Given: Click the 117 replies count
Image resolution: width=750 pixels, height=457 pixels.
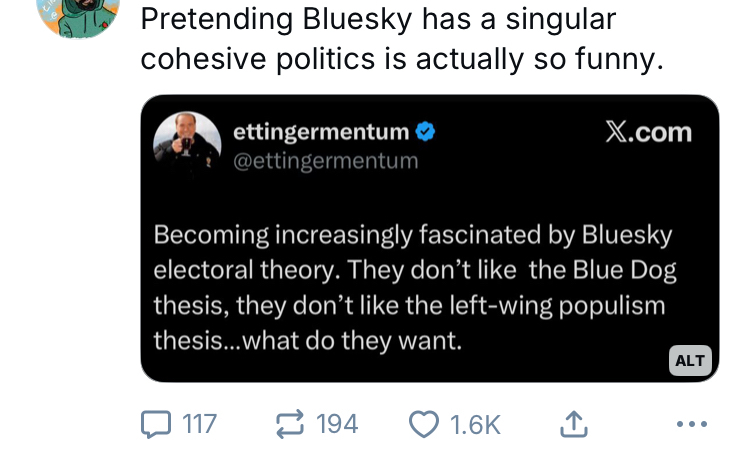Looking at the screenshot, I should pos(200,424).
